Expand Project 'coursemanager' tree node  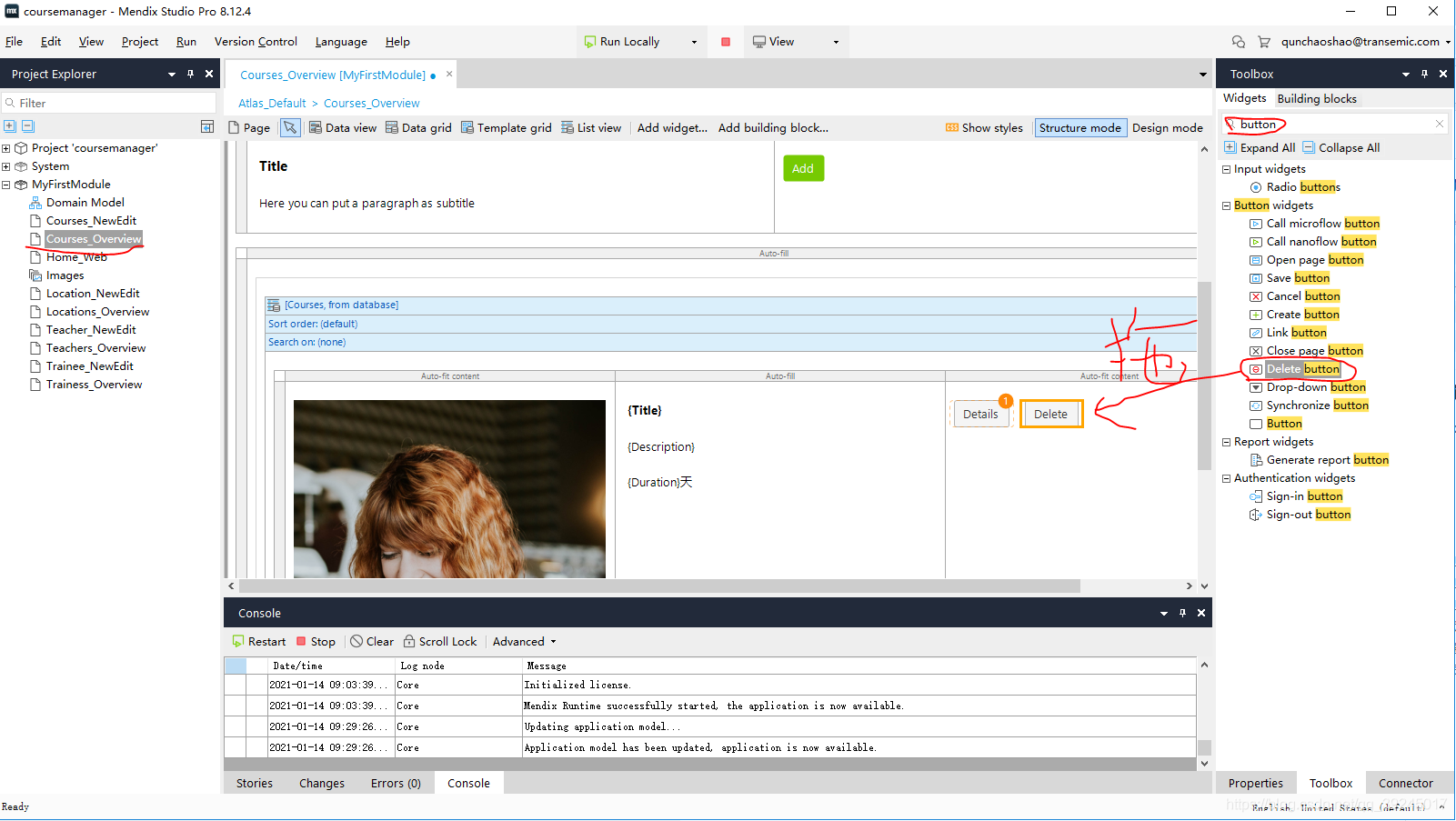pos(6,148)
